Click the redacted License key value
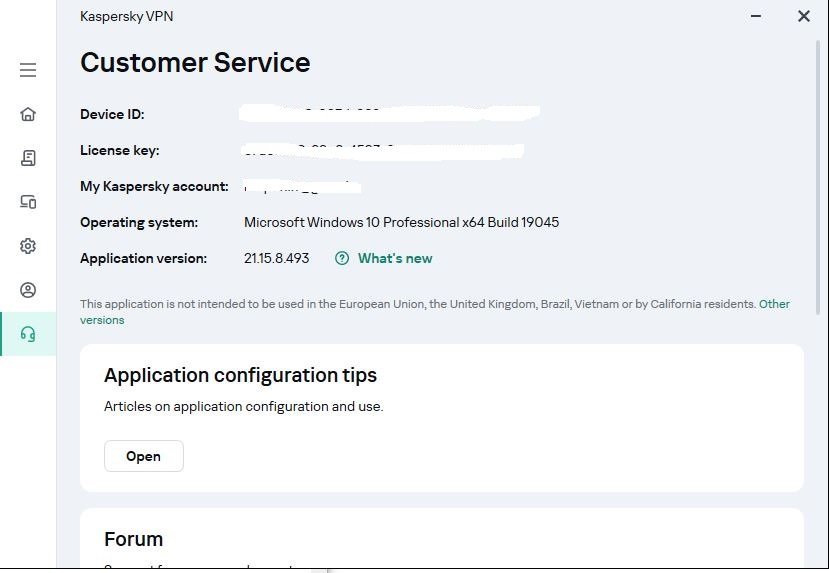The width and height of the screenshot is (829, 573). pos(383,151)
